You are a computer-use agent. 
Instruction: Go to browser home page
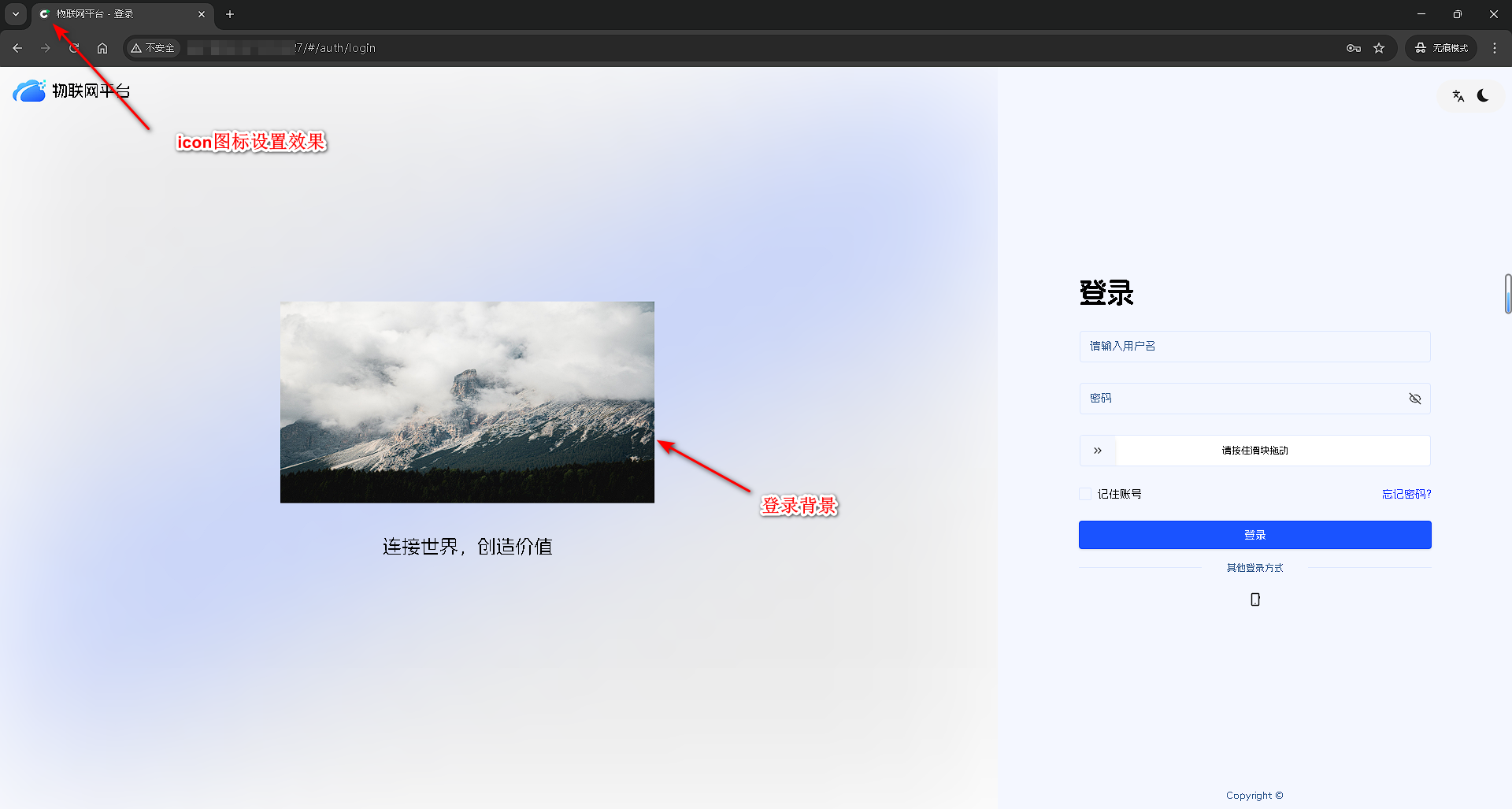coord(102,48)
